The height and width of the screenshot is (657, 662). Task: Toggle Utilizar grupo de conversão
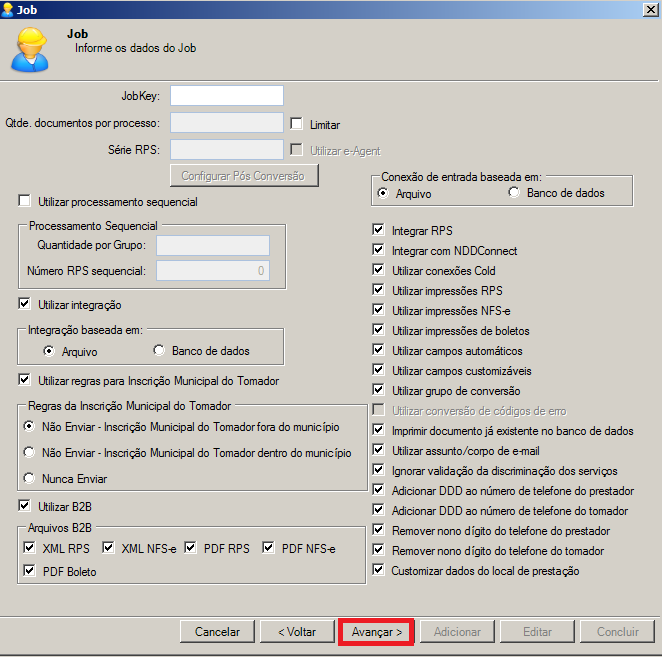click(378, 389)
